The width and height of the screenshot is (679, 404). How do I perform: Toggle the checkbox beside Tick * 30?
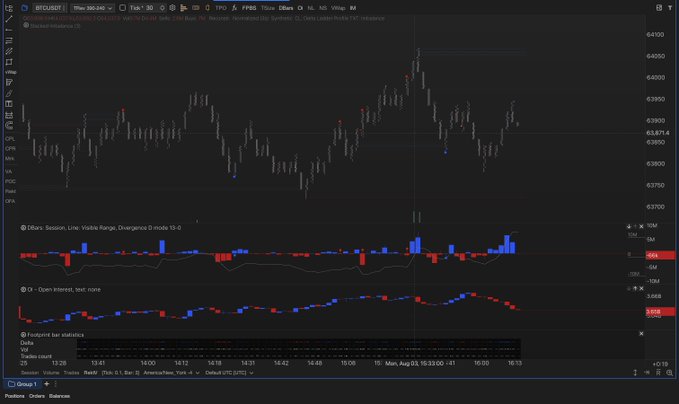point(123,8)
